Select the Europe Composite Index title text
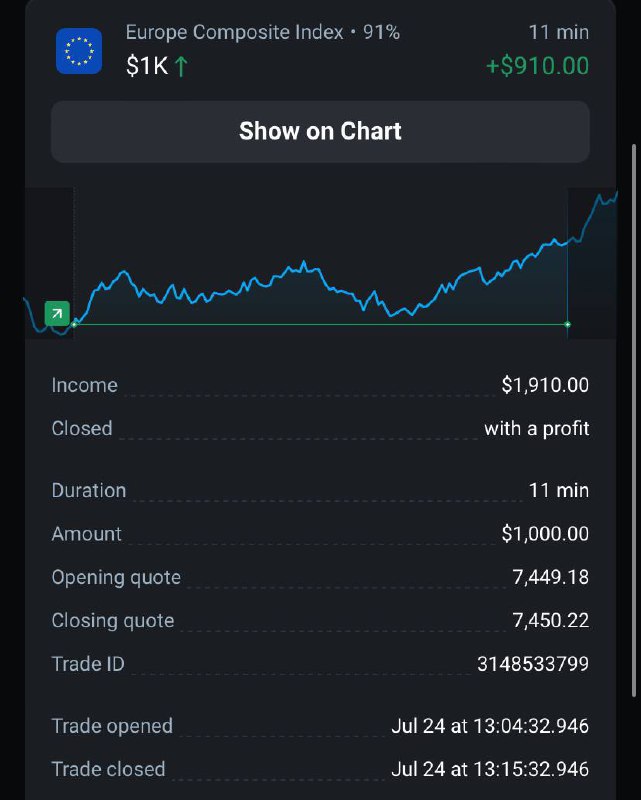This screenshot has width=641, height=800. (x=235, y=33)
